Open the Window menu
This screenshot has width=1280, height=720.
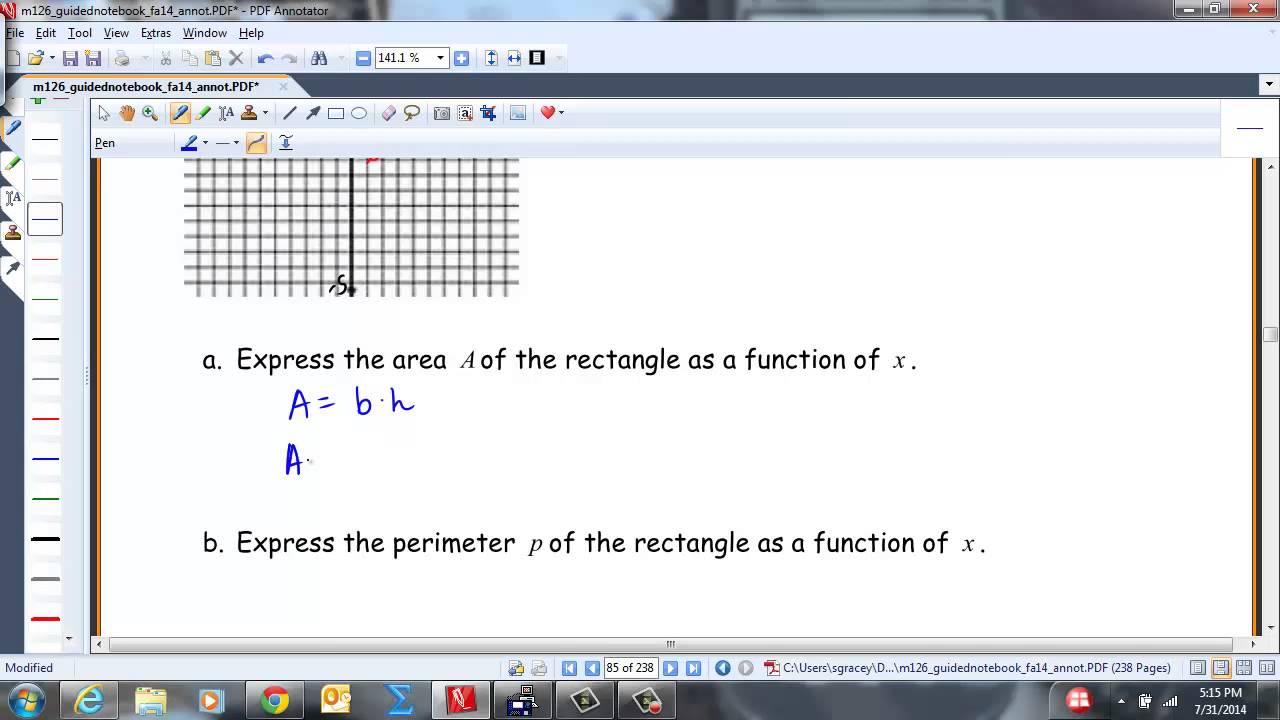click(x=204, y=33)
